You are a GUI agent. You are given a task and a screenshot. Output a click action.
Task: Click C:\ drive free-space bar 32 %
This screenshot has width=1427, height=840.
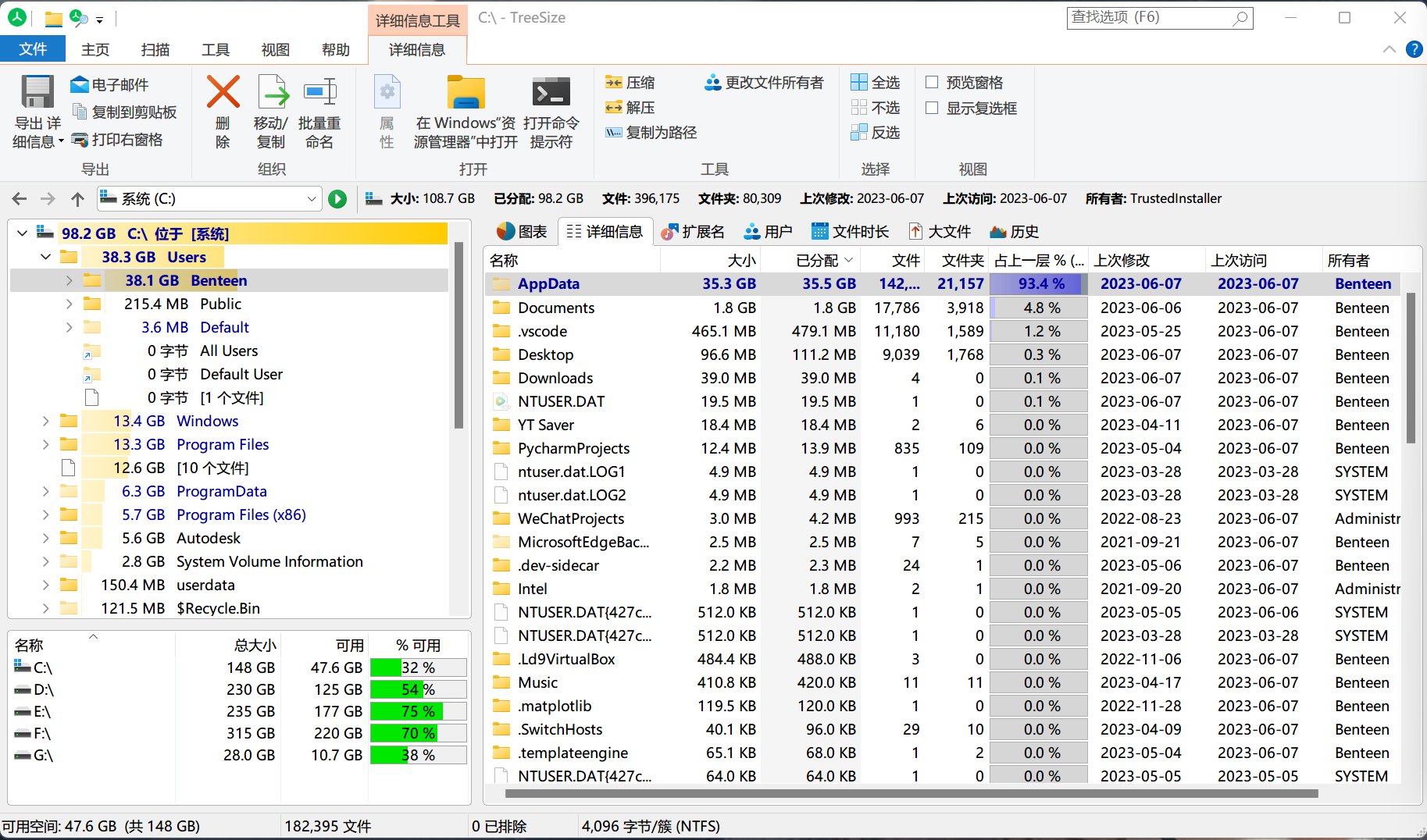pyautogui.click(x=419, y=667)
